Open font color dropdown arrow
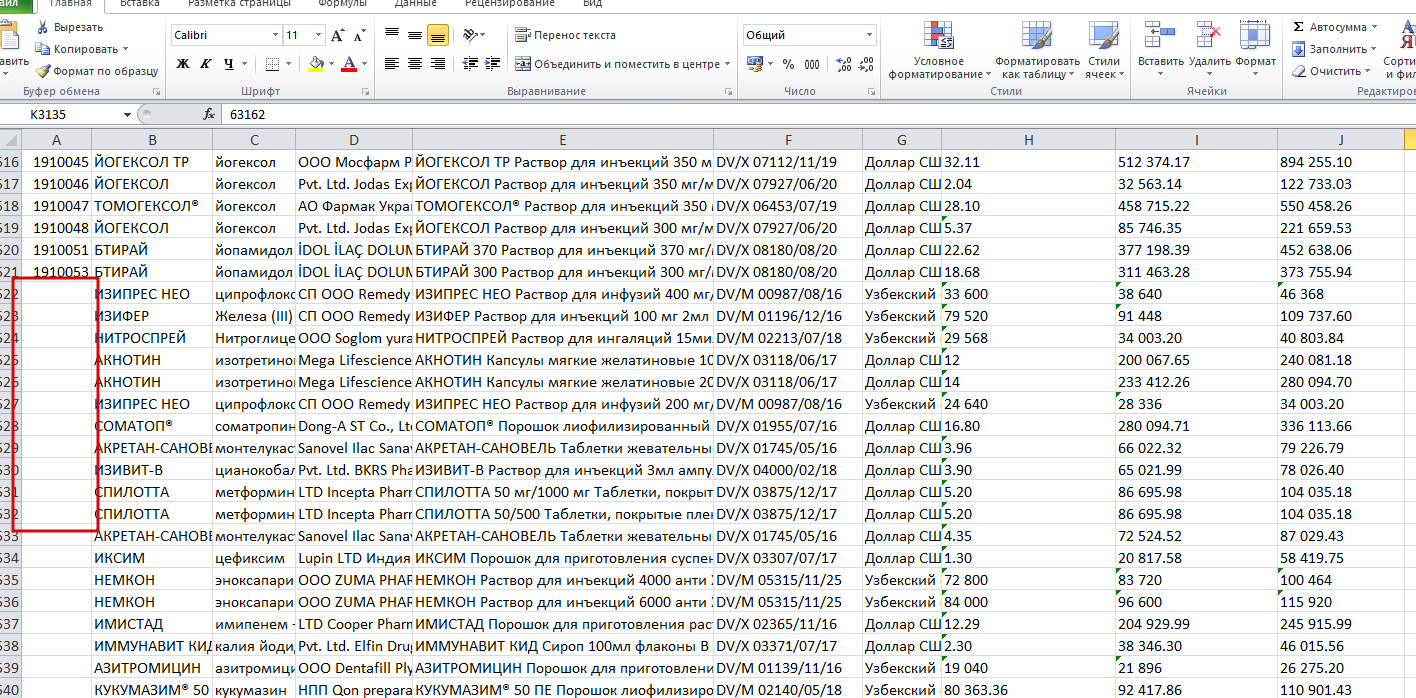This screenshot has width=1416, height=698. coord(363,64)
